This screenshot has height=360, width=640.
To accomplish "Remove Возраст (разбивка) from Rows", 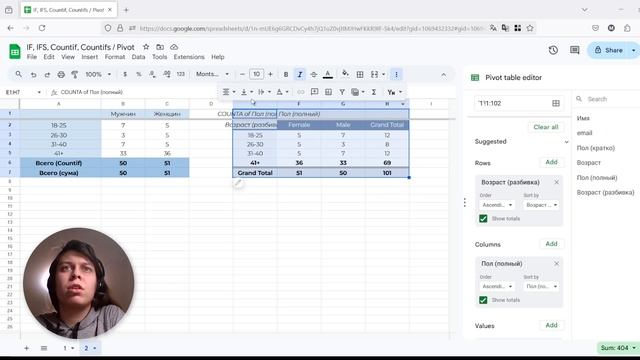I will [556, 182].
